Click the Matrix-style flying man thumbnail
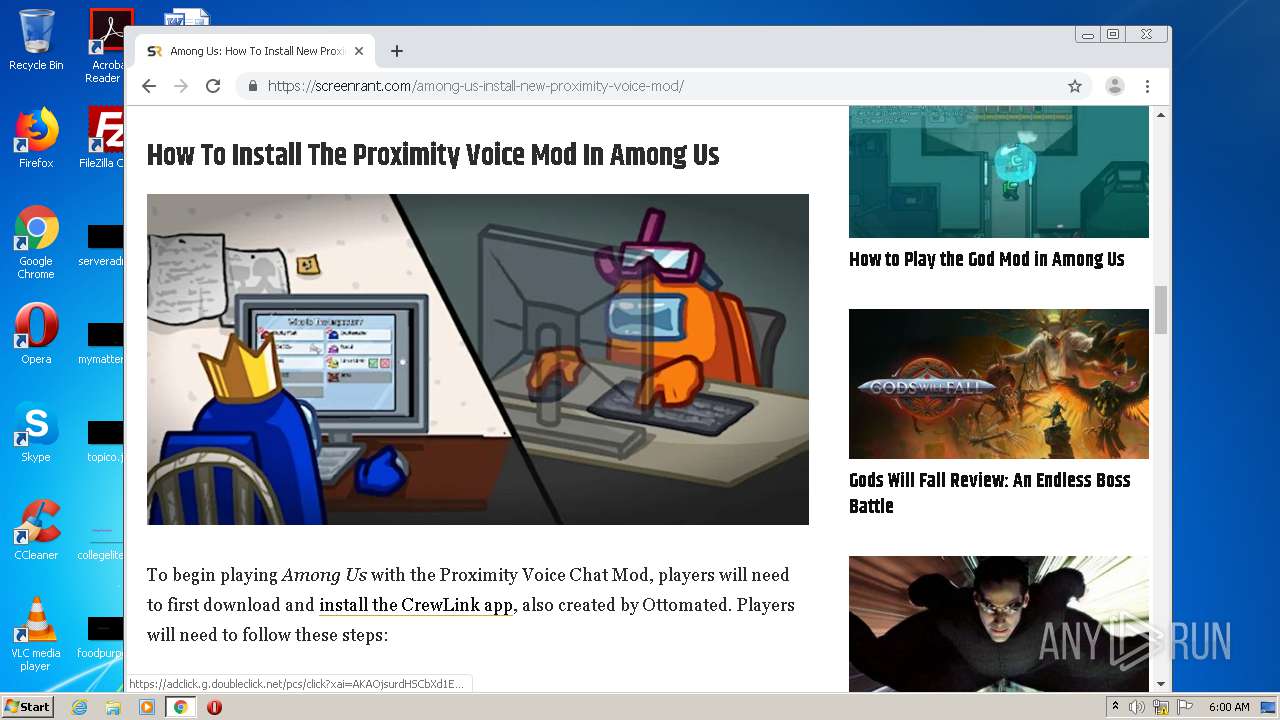This screenshot has height=720, width=1280. 999,623
